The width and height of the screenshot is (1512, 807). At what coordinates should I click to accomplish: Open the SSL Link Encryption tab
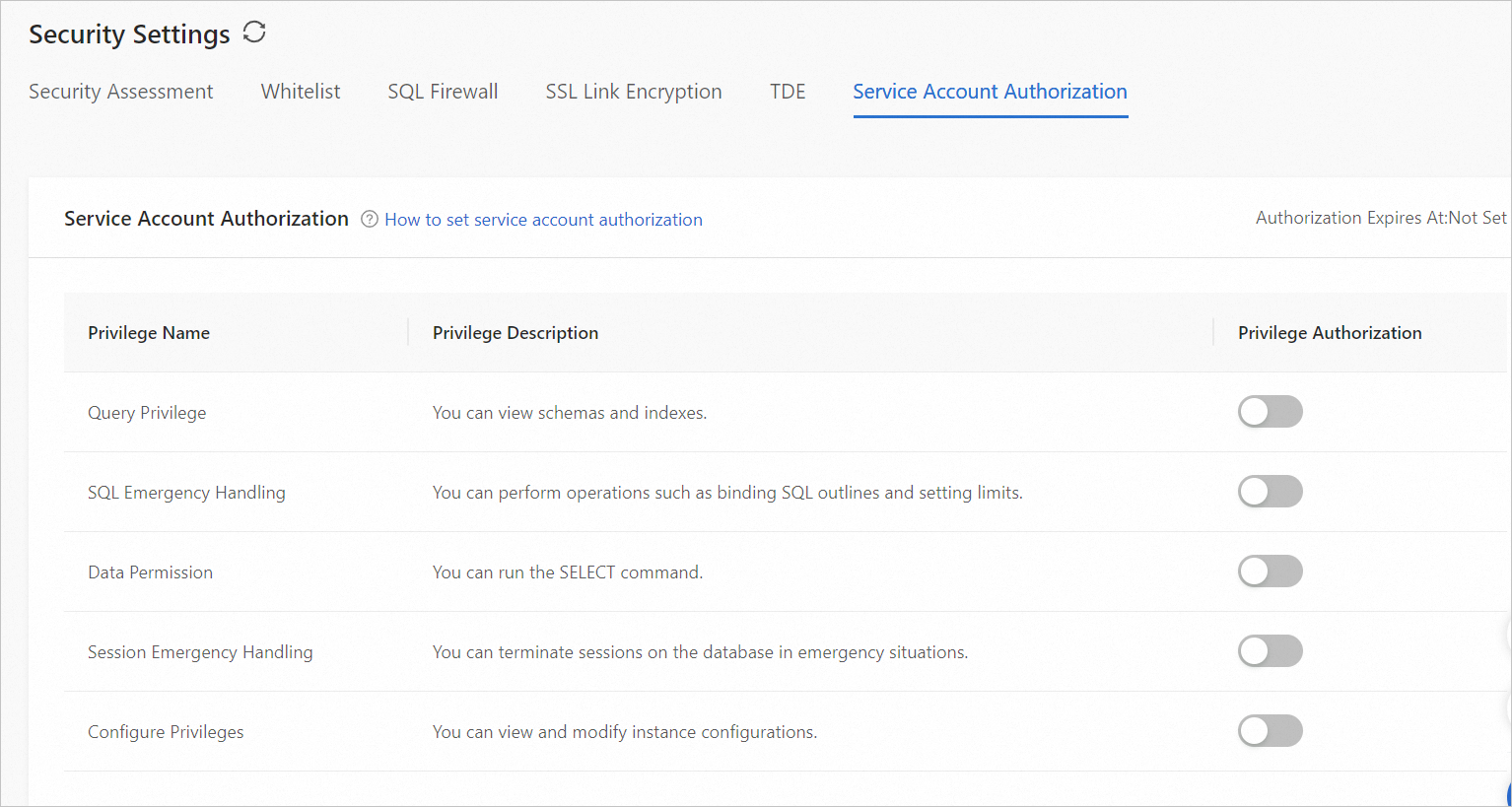(634, 92)
